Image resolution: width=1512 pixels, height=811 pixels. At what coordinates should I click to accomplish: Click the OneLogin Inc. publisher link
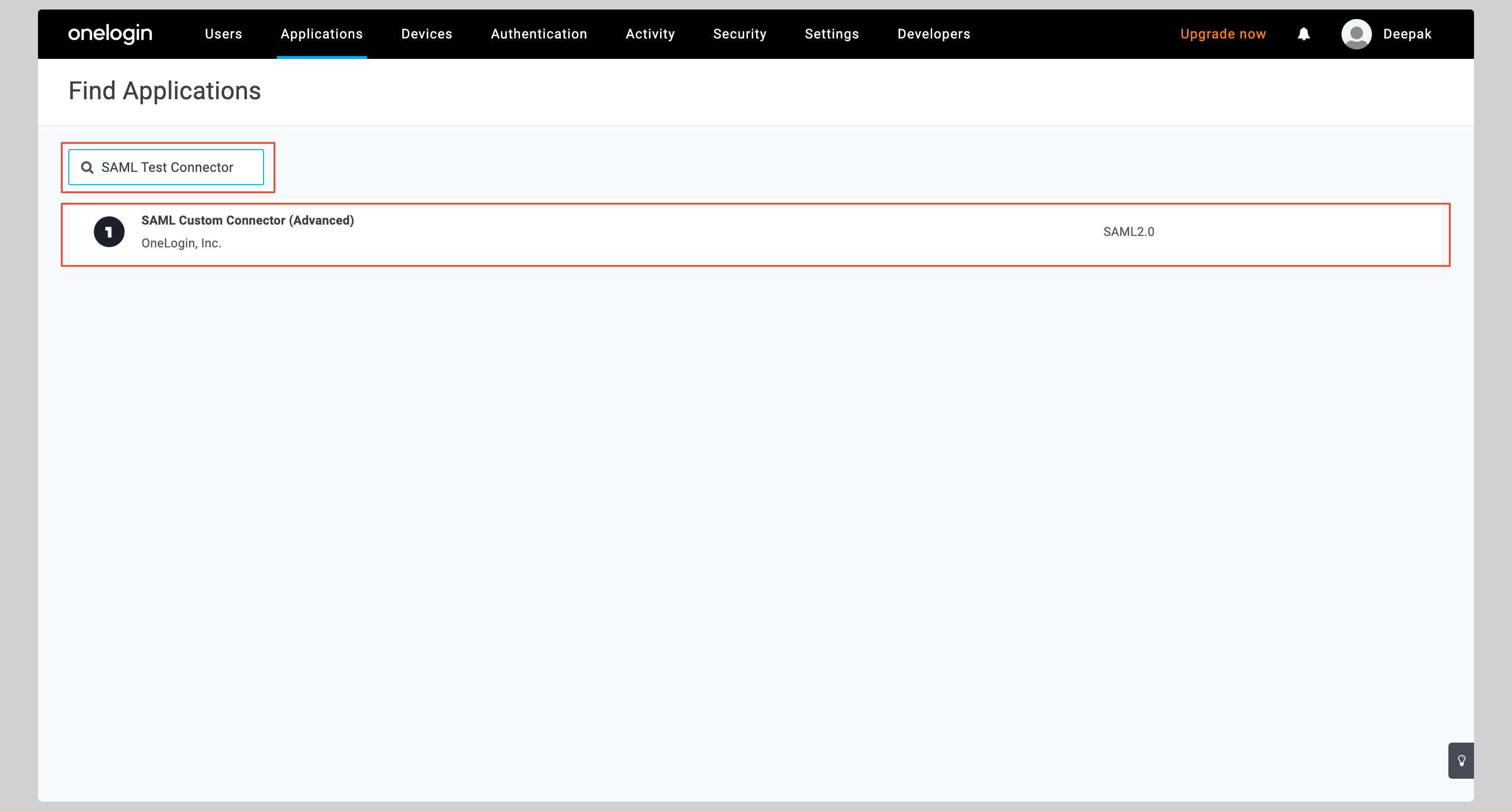pos(182,243)
